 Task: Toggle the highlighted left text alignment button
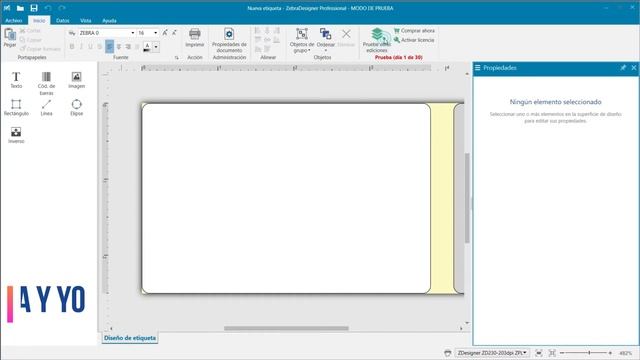tap(109, 47)
